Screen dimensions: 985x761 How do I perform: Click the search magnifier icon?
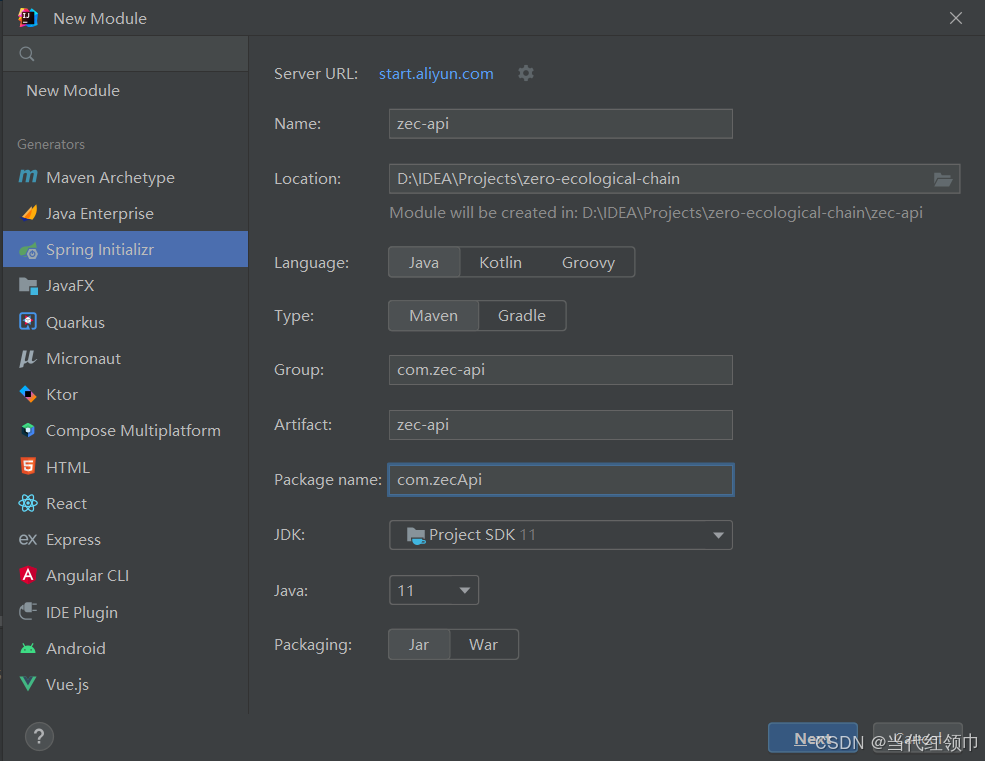point(26,54)
